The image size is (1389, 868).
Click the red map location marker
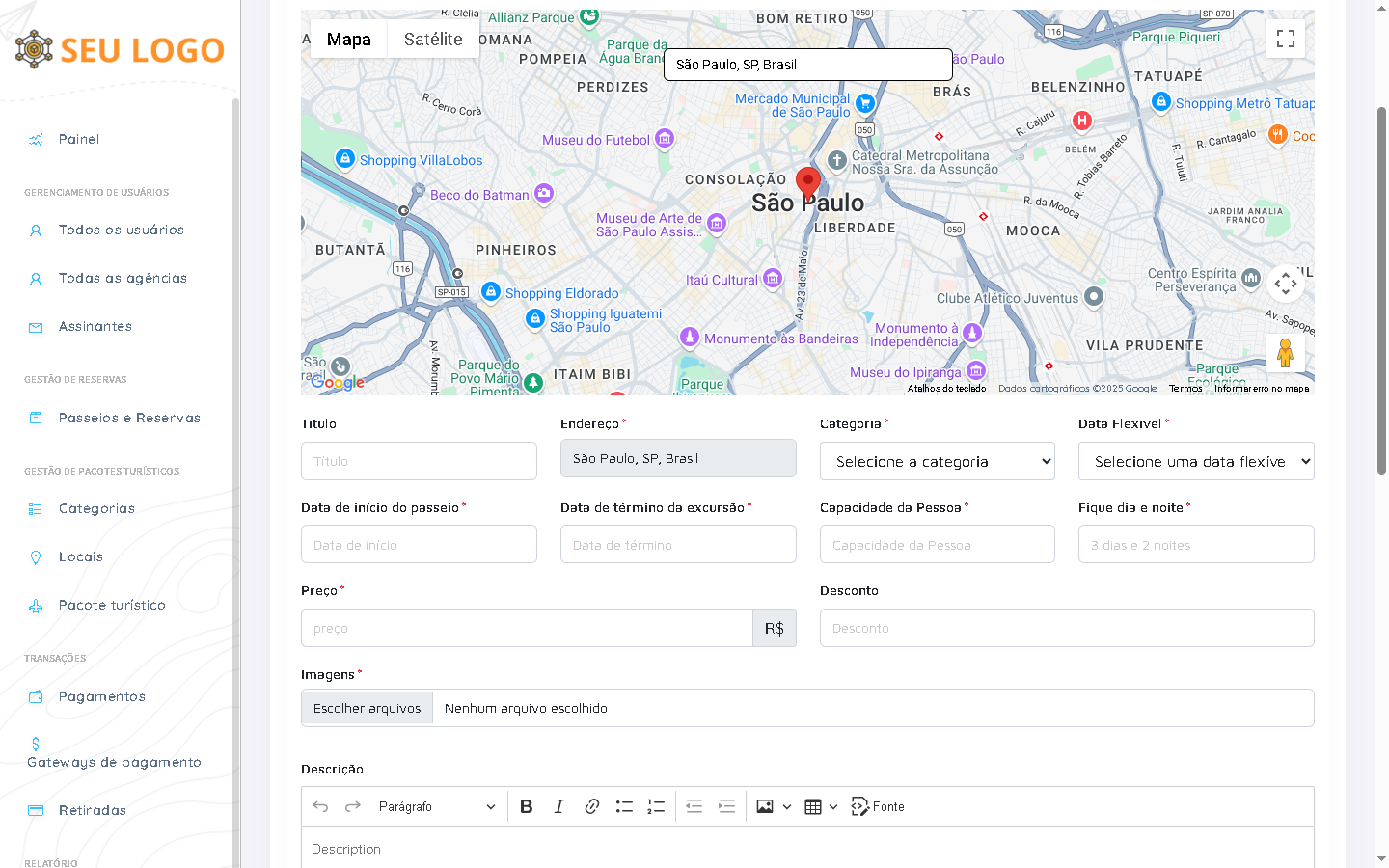pyautogui.click(x=807, y=180)
